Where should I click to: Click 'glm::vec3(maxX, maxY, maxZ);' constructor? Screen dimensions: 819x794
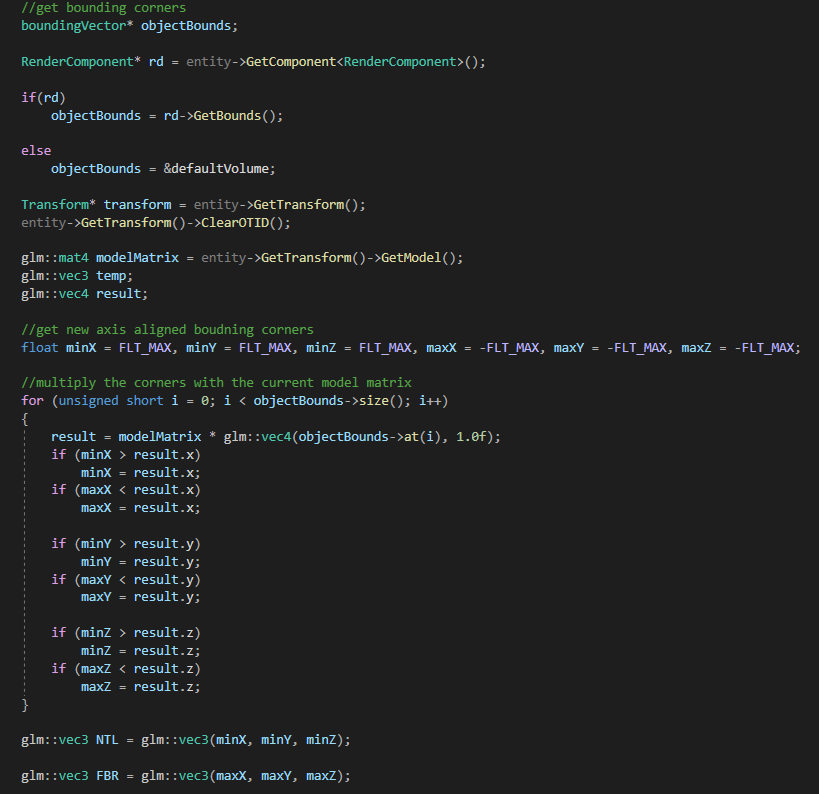coord(246,776)
